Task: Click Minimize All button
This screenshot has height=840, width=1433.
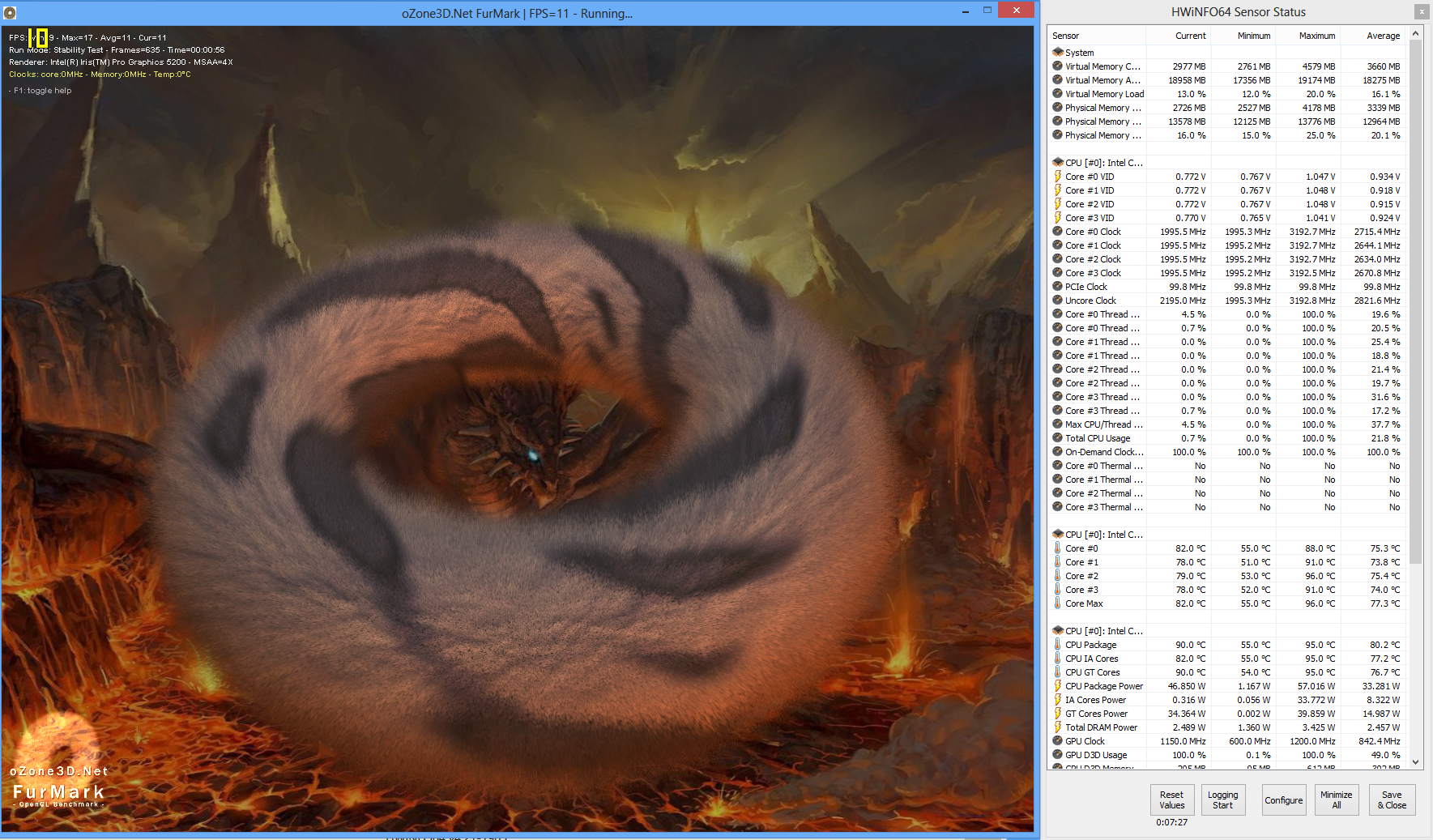Action: click(1336, 799)
